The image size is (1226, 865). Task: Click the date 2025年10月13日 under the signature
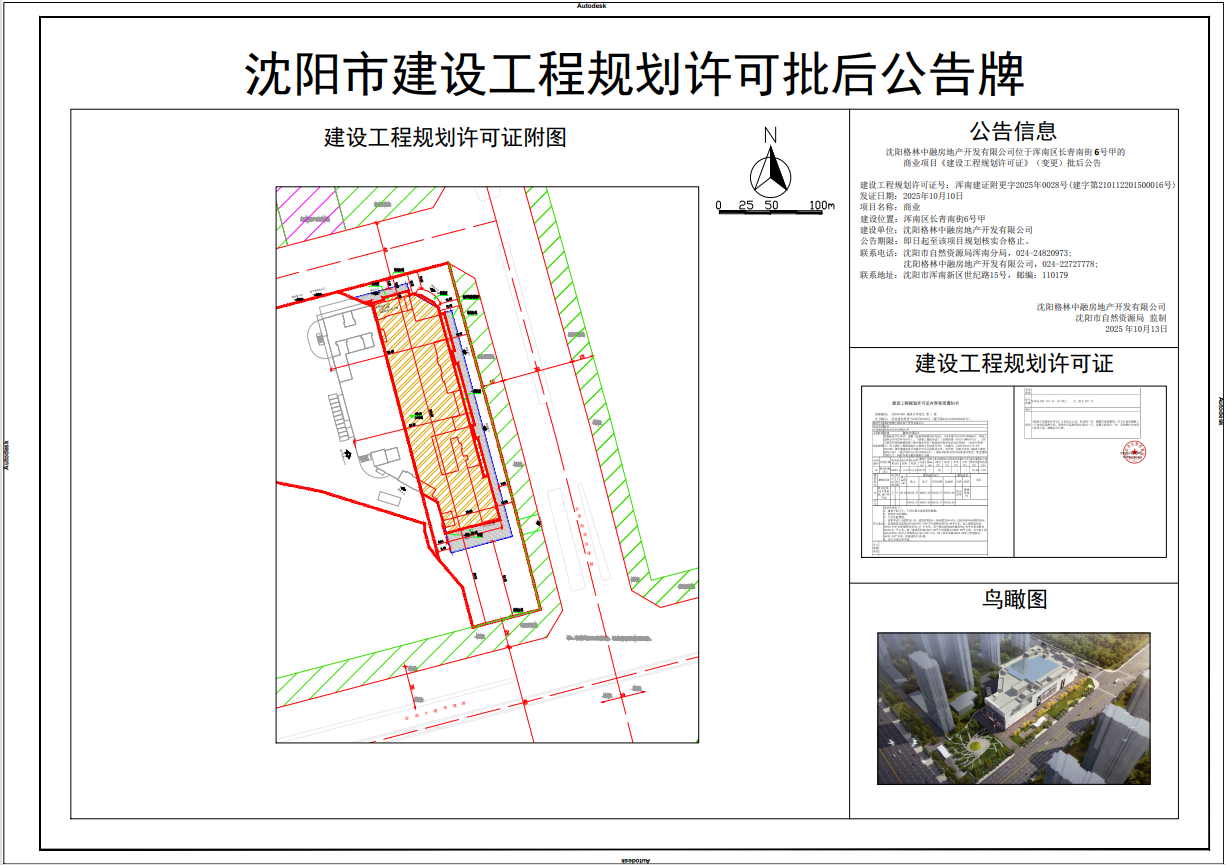pos(1135,329)
